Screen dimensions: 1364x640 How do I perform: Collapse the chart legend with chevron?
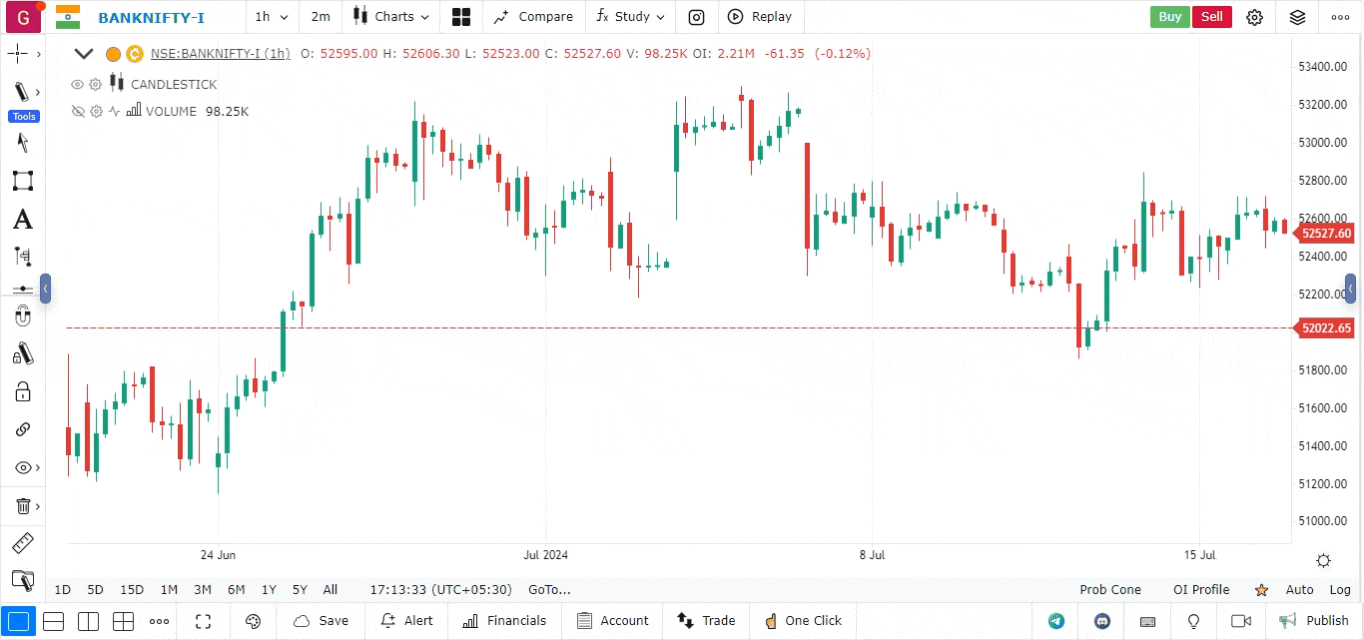84,54
